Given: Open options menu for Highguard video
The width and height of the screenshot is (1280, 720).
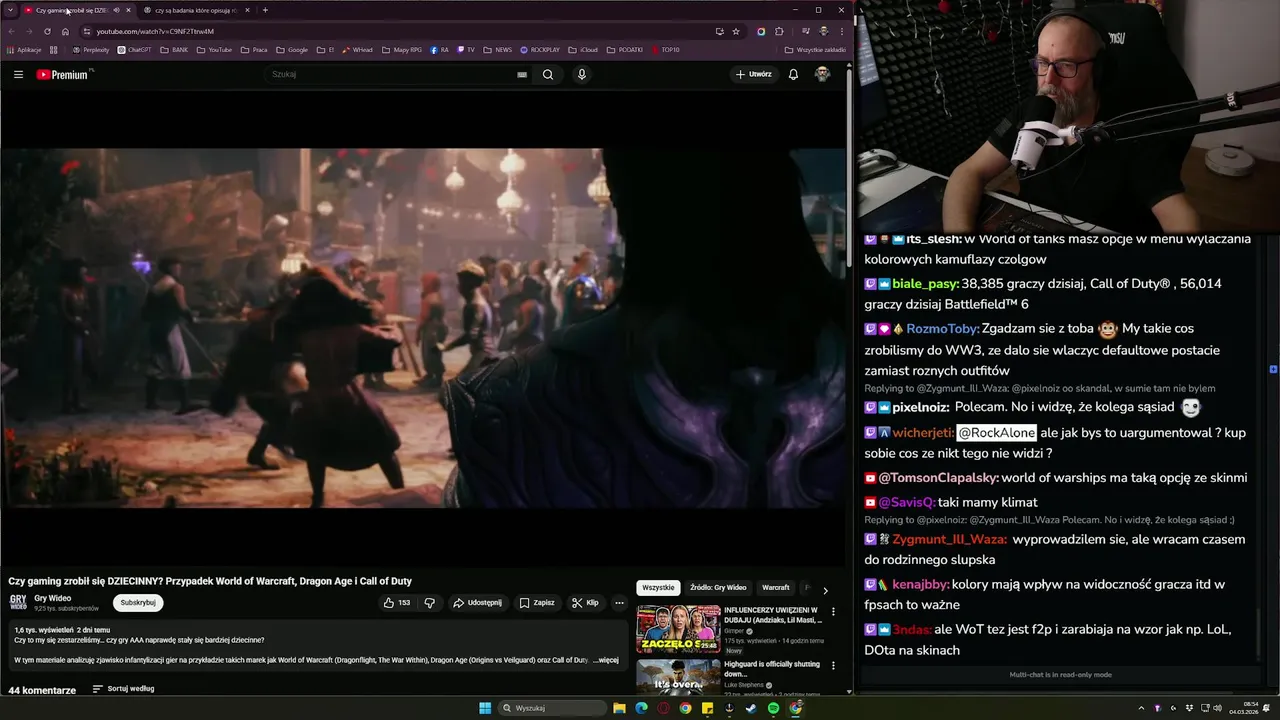Looking at the screenshot, I should 833,666.
